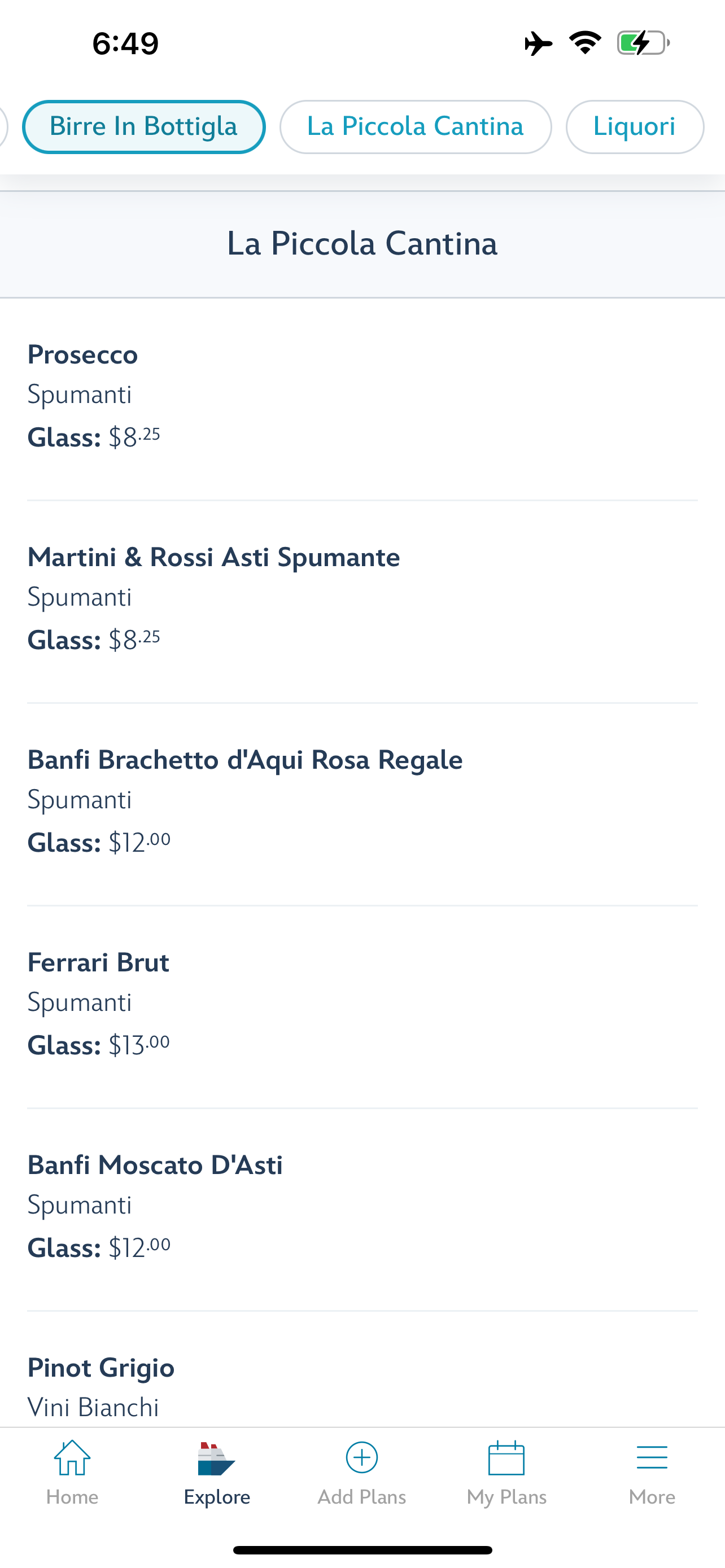
Task: Open the Explore ship icon
Action: [216, 1459]
